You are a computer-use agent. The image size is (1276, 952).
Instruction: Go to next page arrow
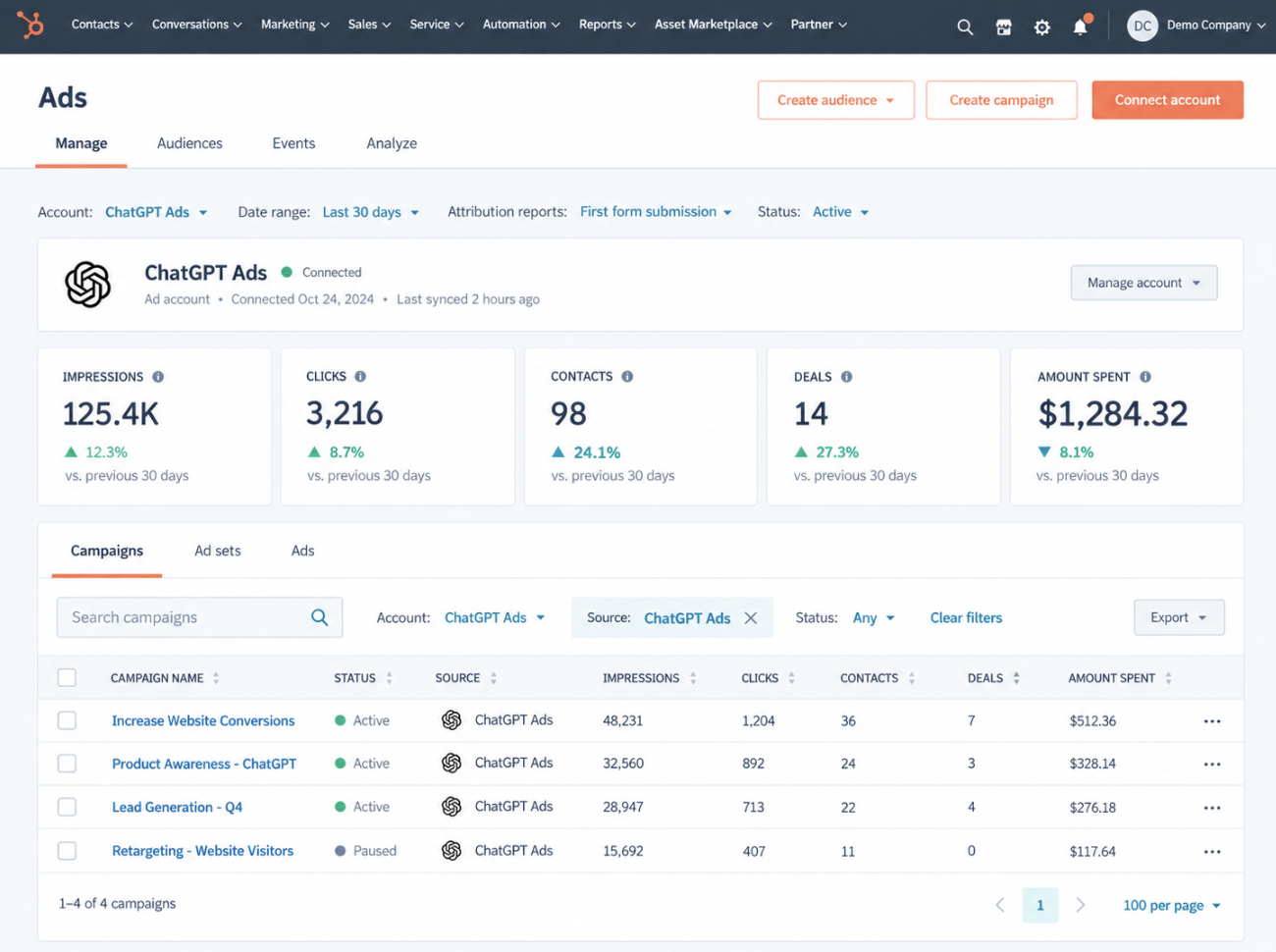1081,905
